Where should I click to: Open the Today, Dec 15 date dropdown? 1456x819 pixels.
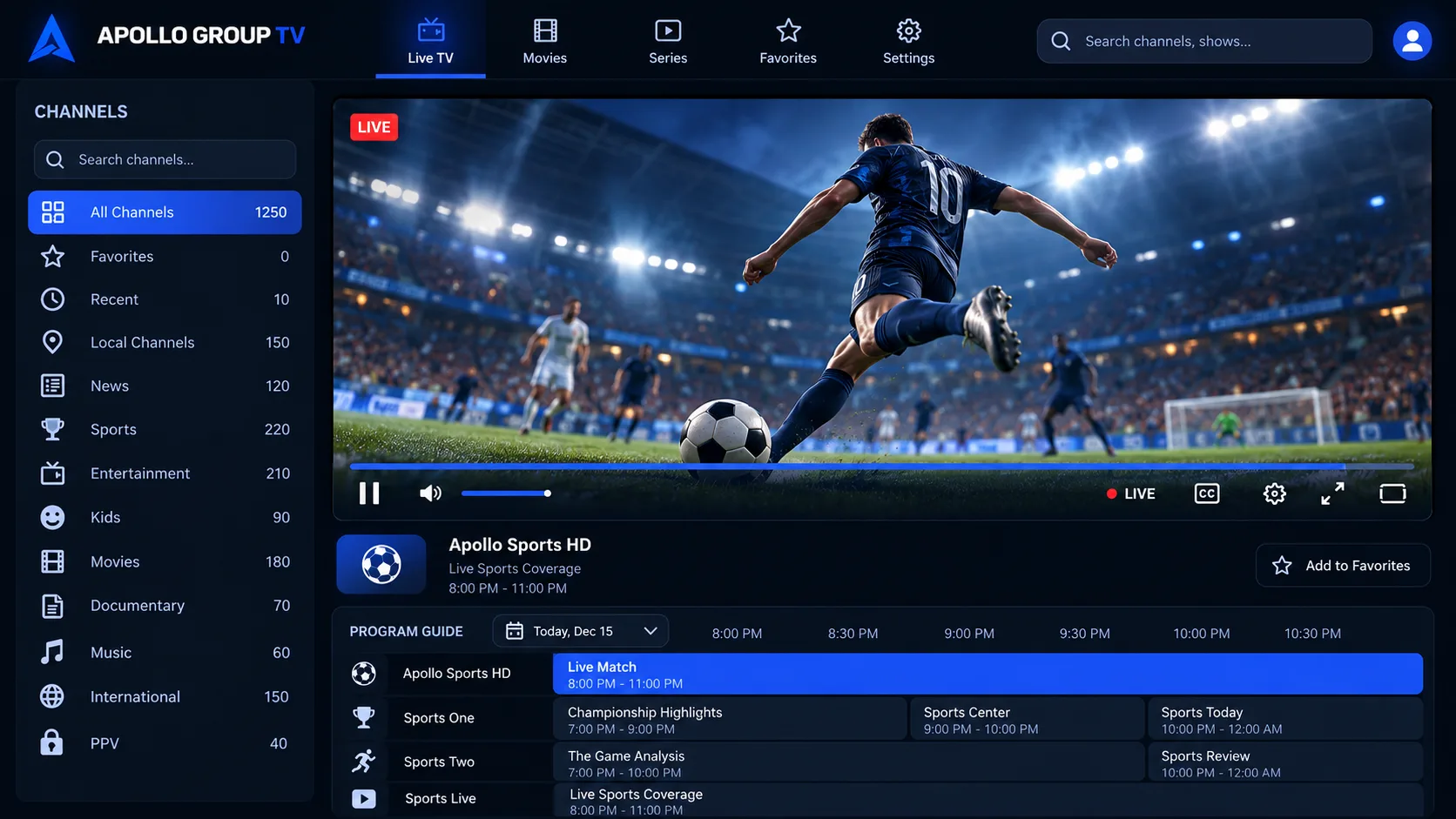click(x=581, y=631)
